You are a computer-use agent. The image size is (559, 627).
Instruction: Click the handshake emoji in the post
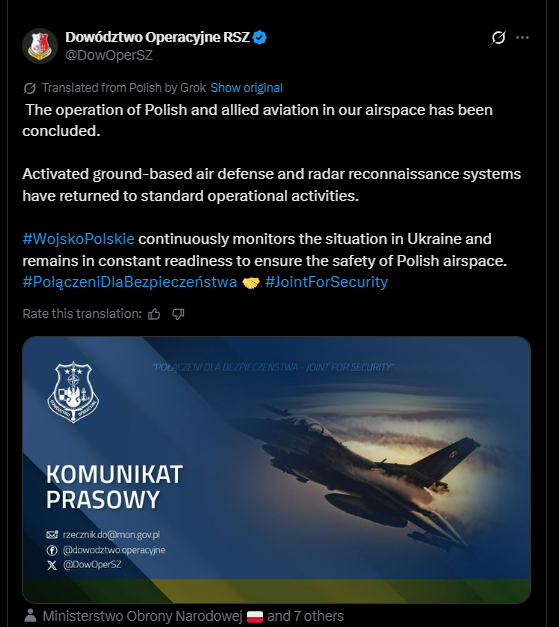point(251,283)
